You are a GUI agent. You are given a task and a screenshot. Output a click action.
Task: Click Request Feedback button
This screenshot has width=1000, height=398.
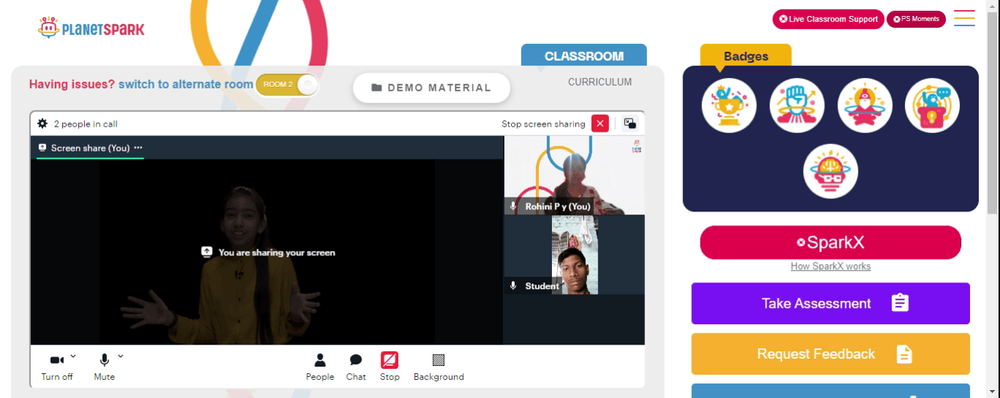pos(830,354)
